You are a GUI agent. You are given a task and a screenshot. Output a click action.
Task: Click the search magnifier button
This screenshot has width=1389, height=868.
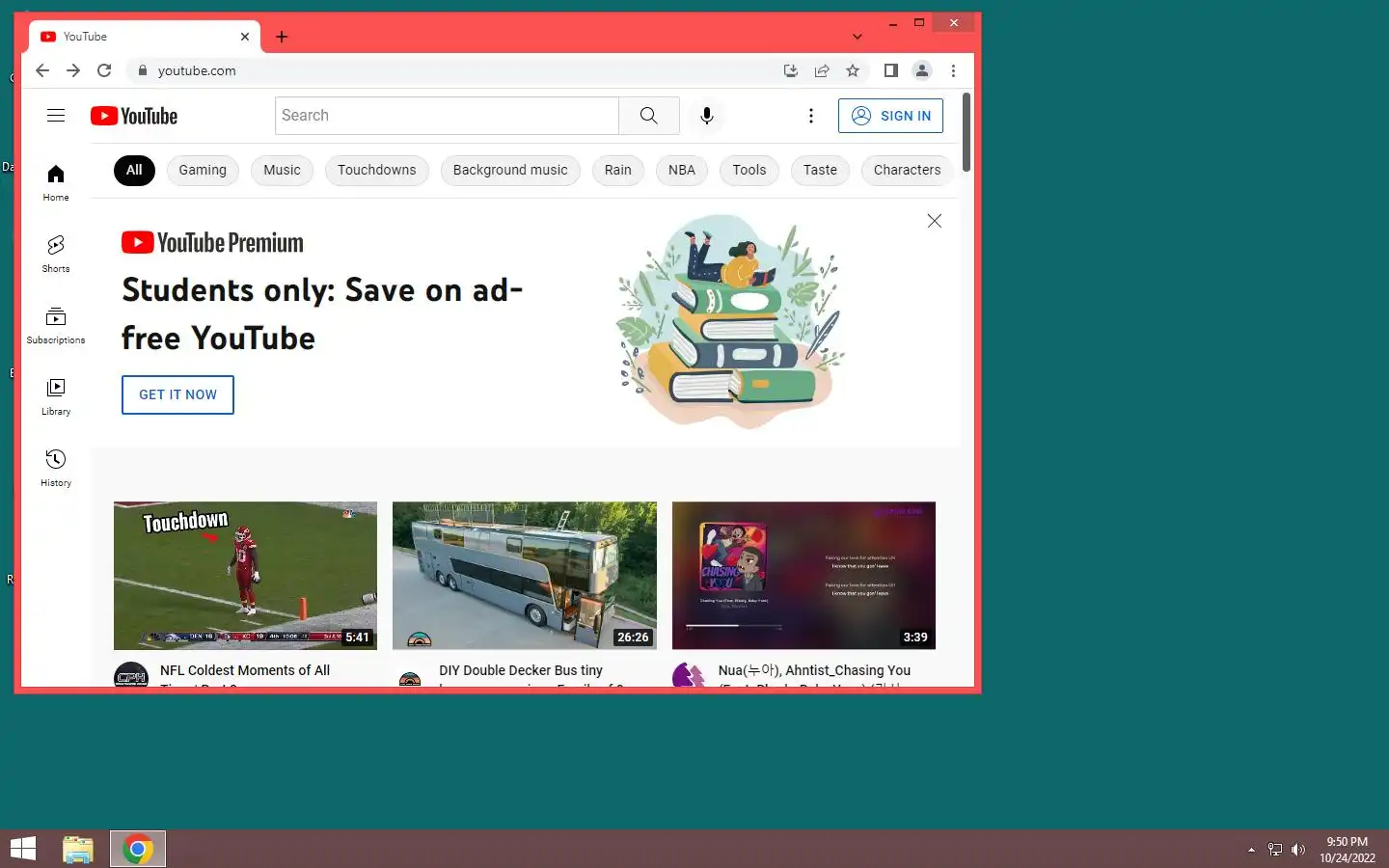[x=649, y=116]
